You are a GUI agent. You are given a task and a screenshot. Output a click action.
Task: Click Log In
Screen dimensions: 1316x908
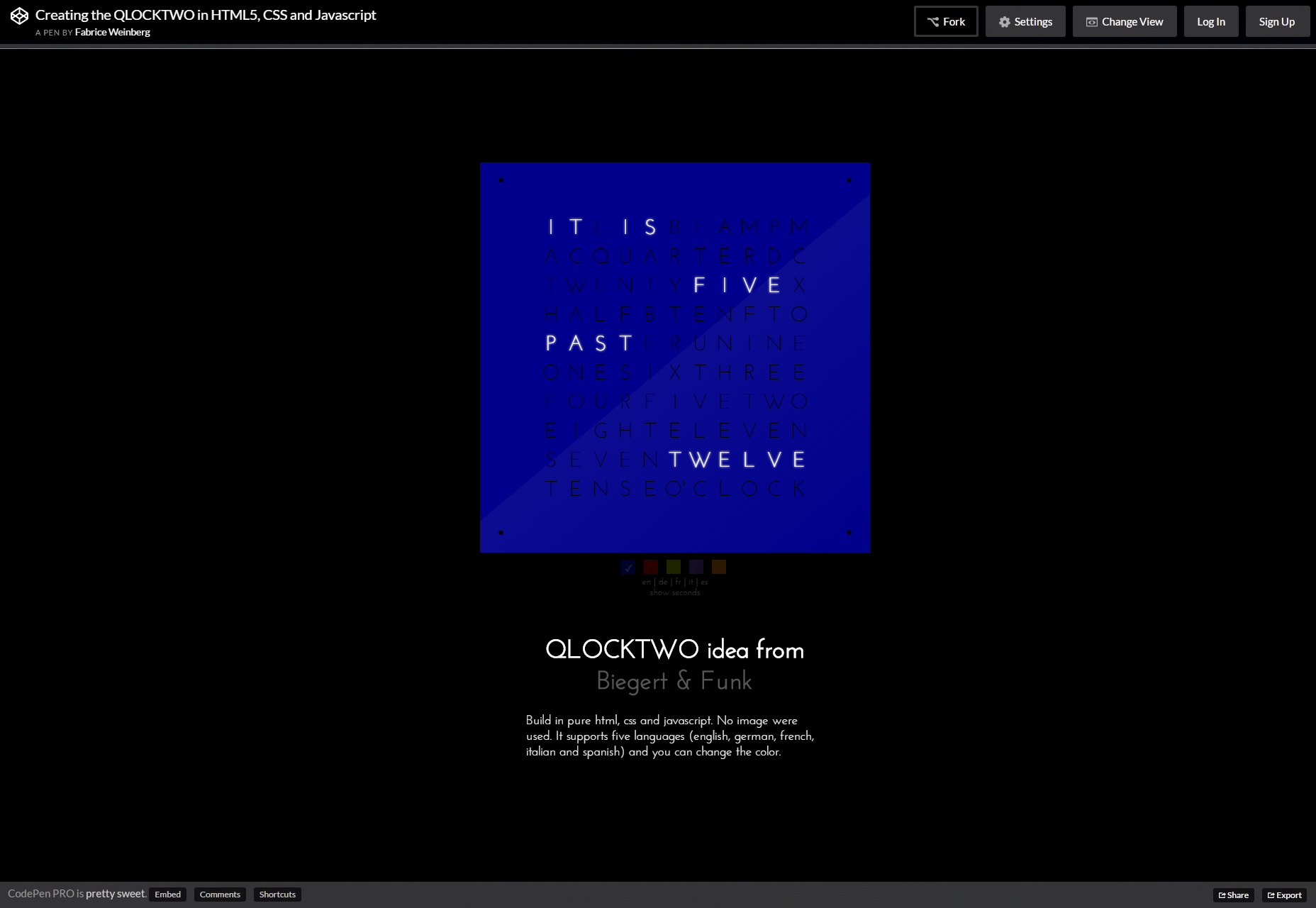pyautogui.click(x=1211, y=21)
